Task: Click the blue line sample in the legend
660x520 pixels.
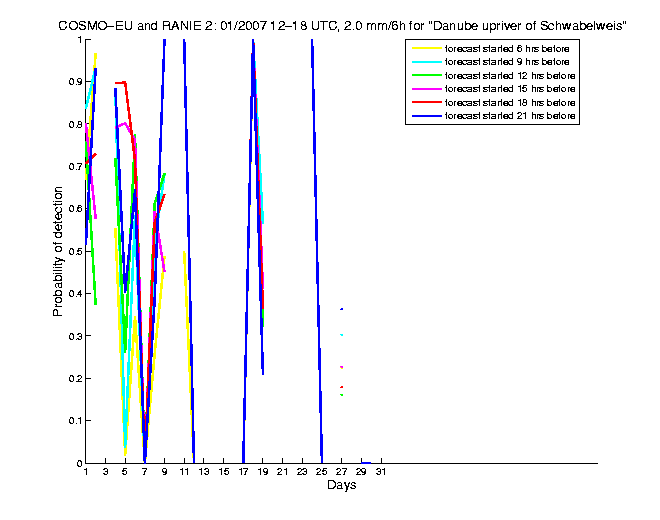Action: point(426,116)
